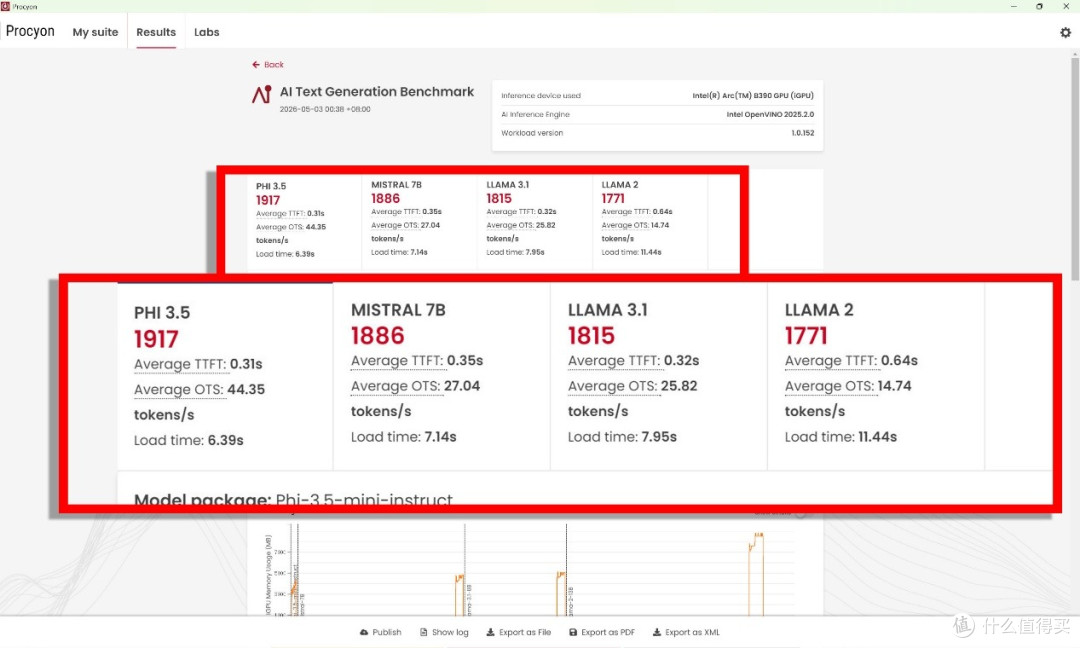The height and width of the screenshot is (648, 1080).
Task: Click the 1.0.152 version value
Action: pos(802,133)
